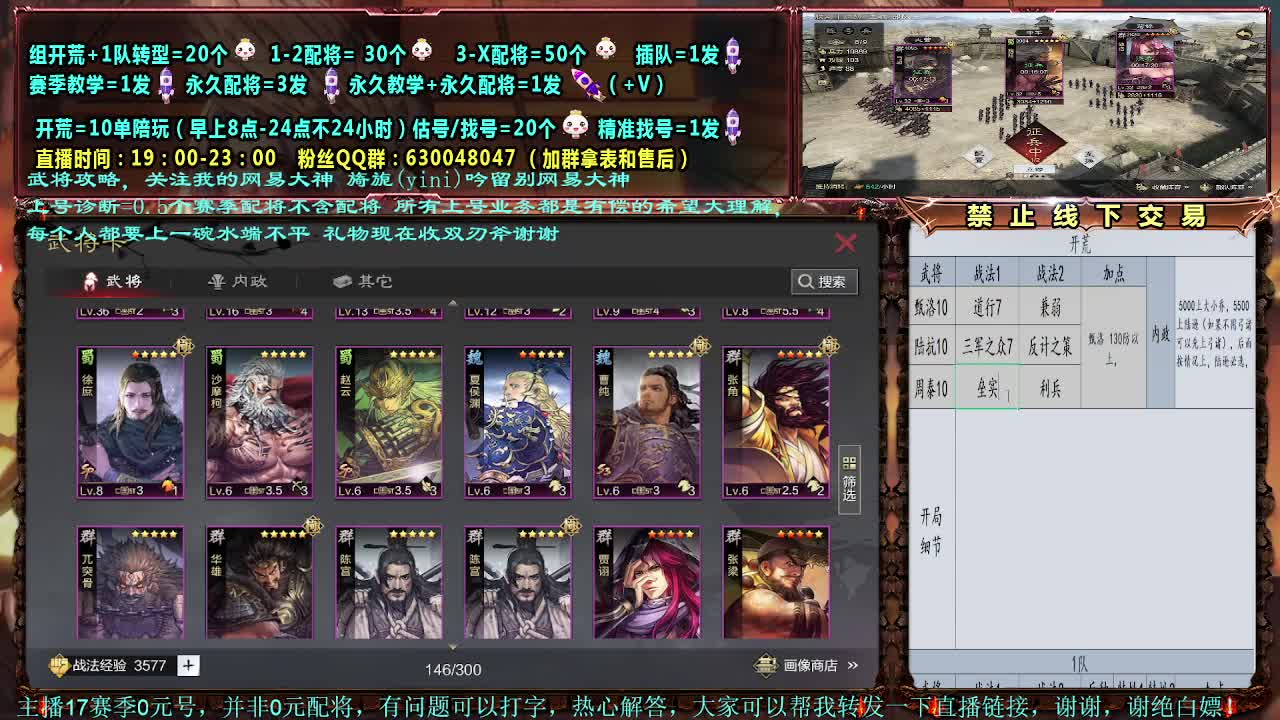
Task: Select the 张梁 general card
Action: coord(775,583)
